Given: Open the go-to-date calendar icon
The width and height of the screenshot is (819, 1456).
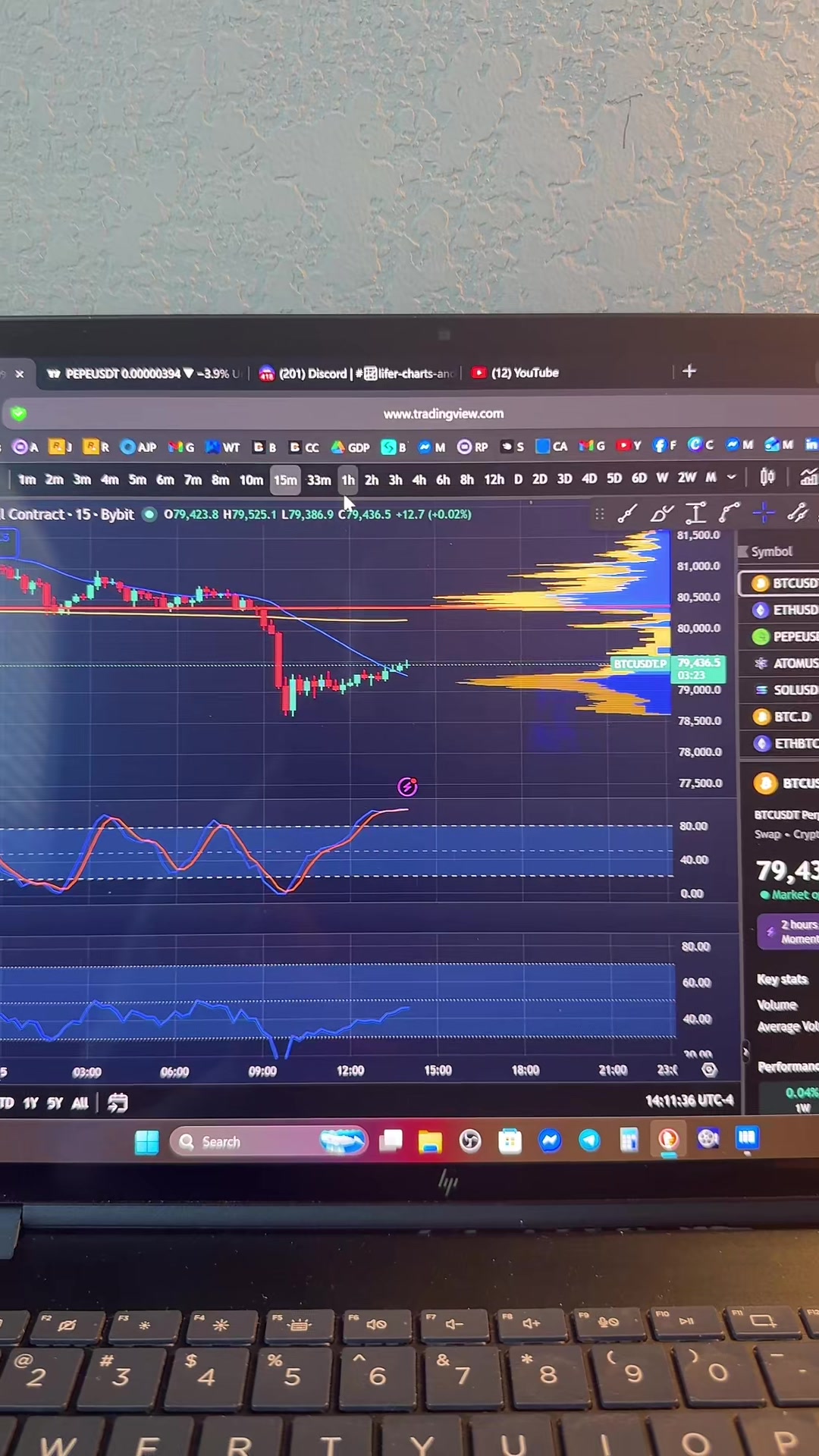Looking at the screenshot, I should click(118, 1103).
